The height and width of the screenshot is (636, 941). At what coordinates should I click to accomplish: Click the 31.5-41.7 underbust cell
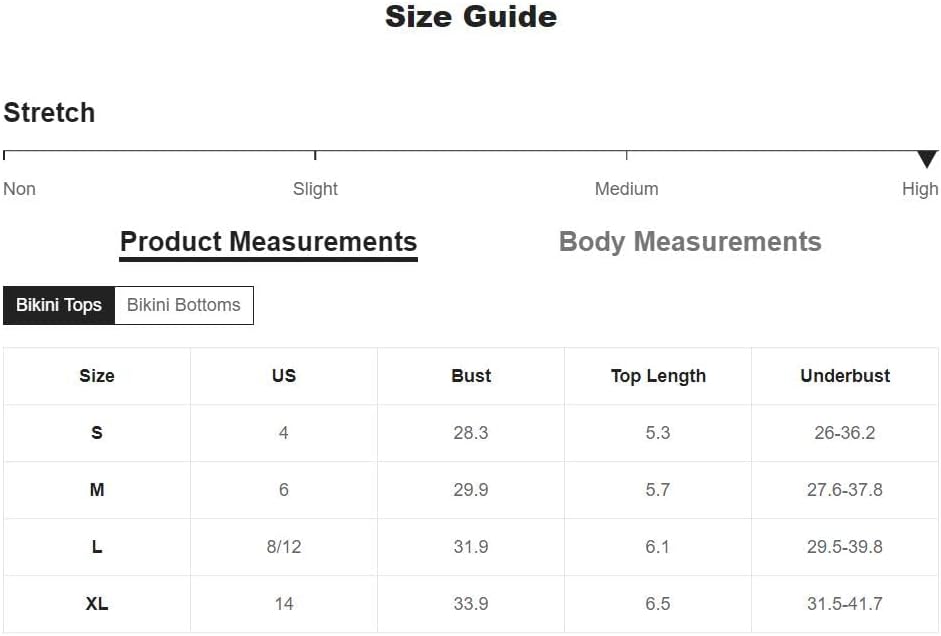[845, 604]
